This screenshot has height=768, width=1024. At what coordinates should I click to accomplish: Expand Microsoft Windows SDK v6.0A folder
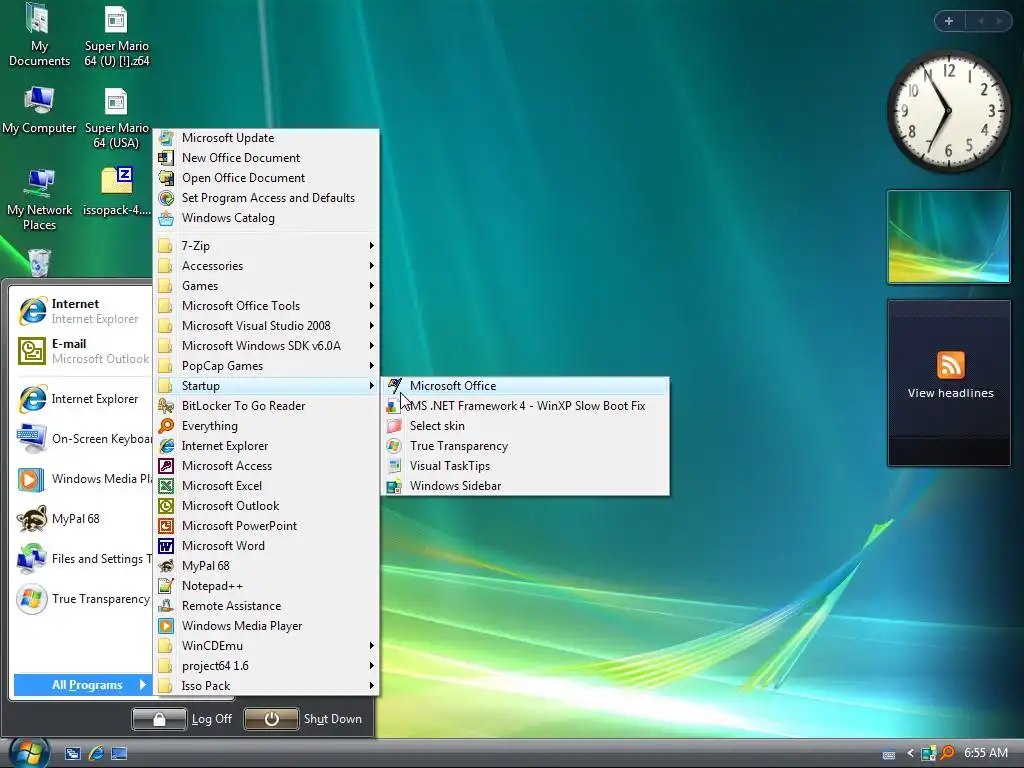coord(266,346)
